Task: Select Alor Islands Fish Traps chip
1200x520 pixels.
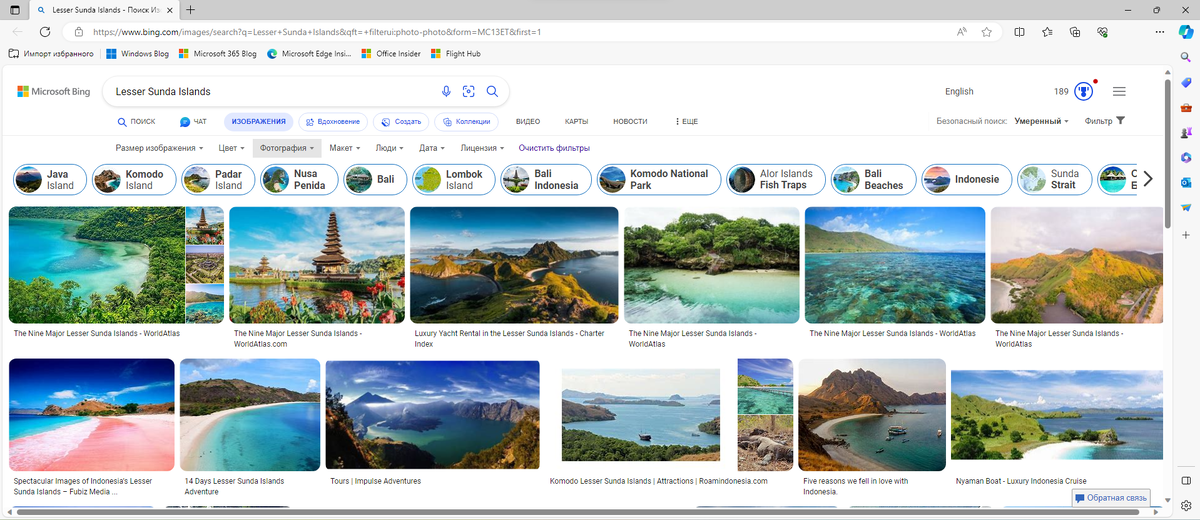Action: pyautogui.click(x=775, y=179)
